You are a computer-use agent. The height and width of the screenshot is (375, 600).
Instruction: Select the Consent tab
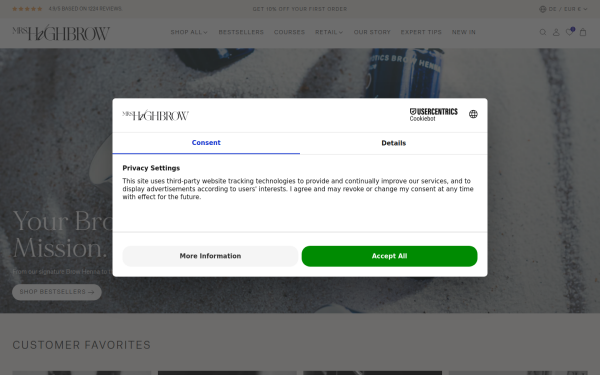tap(206, 143)
